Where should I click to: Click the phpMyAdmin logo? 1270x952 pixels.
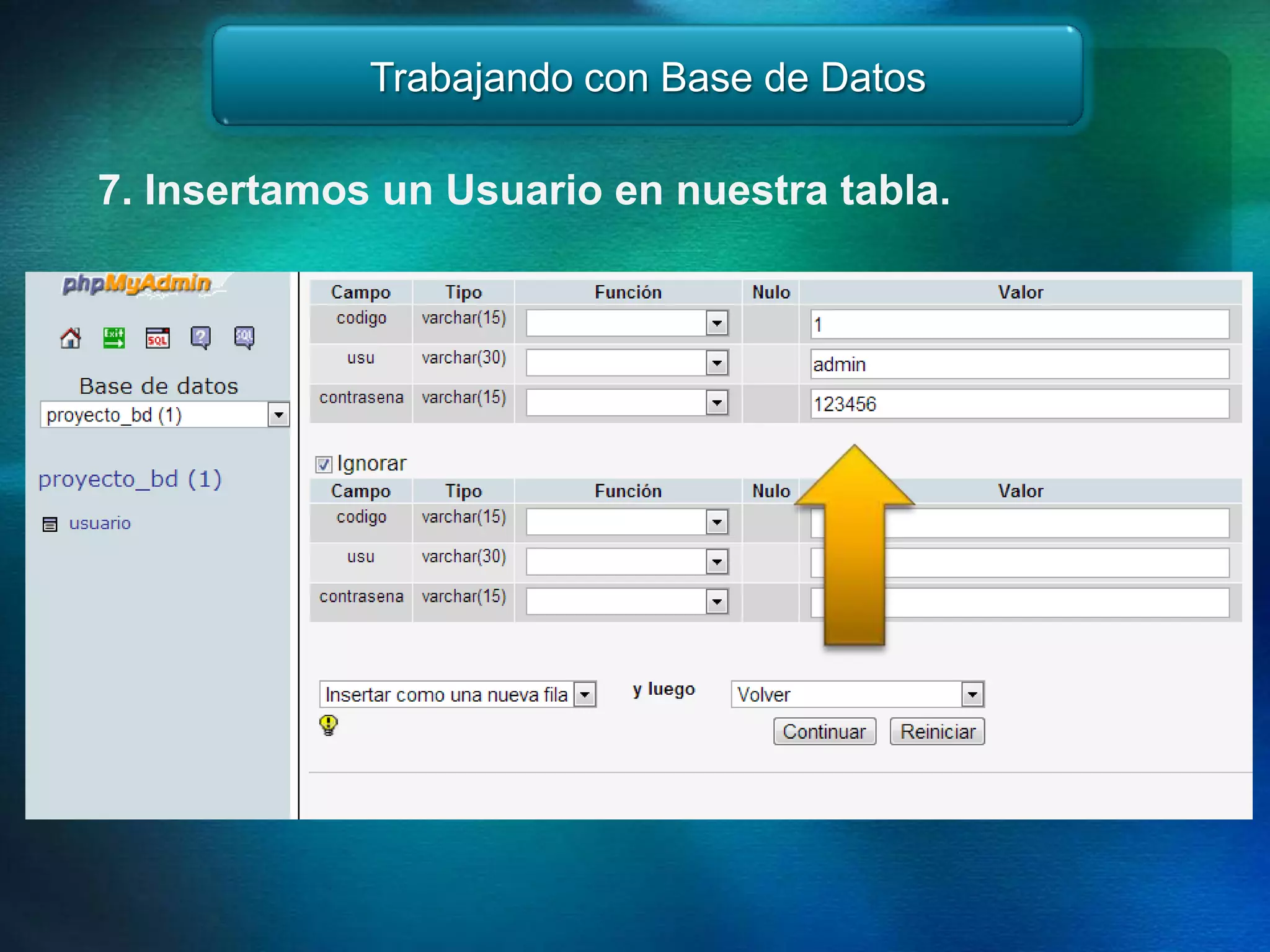click(x=138, y=284)
